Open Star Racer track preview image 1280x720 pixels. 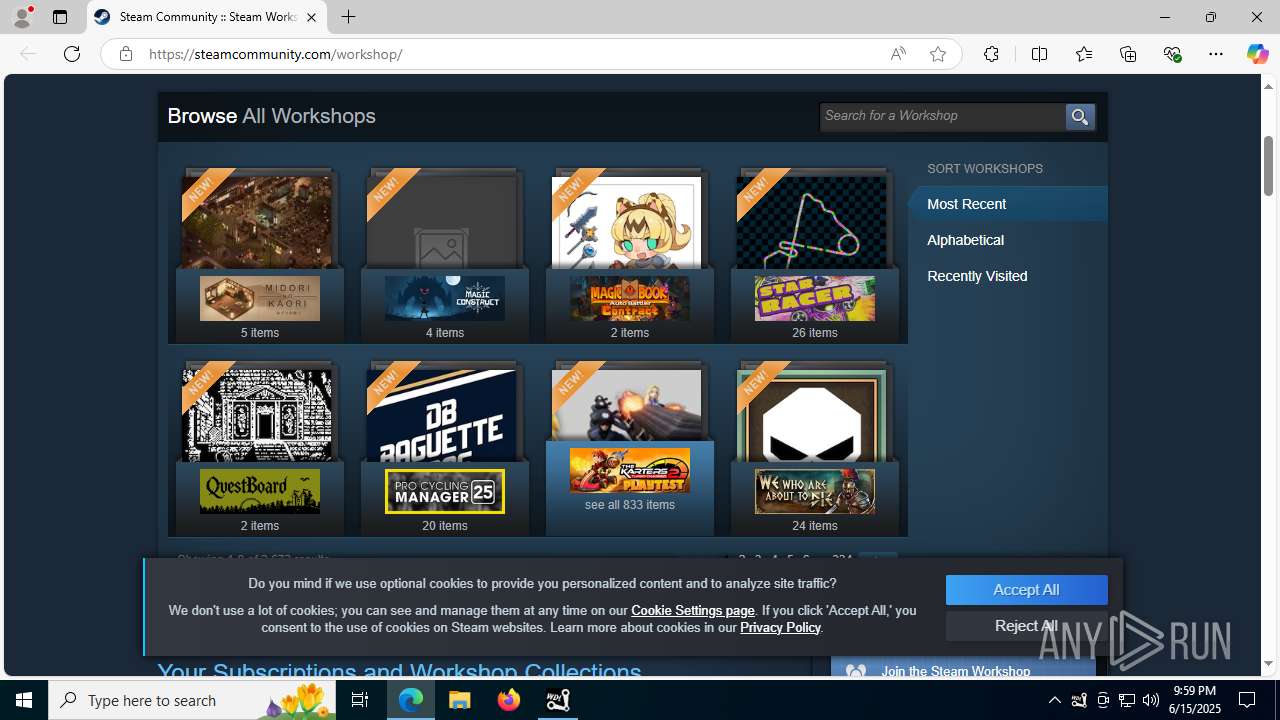tap(811, 222)
